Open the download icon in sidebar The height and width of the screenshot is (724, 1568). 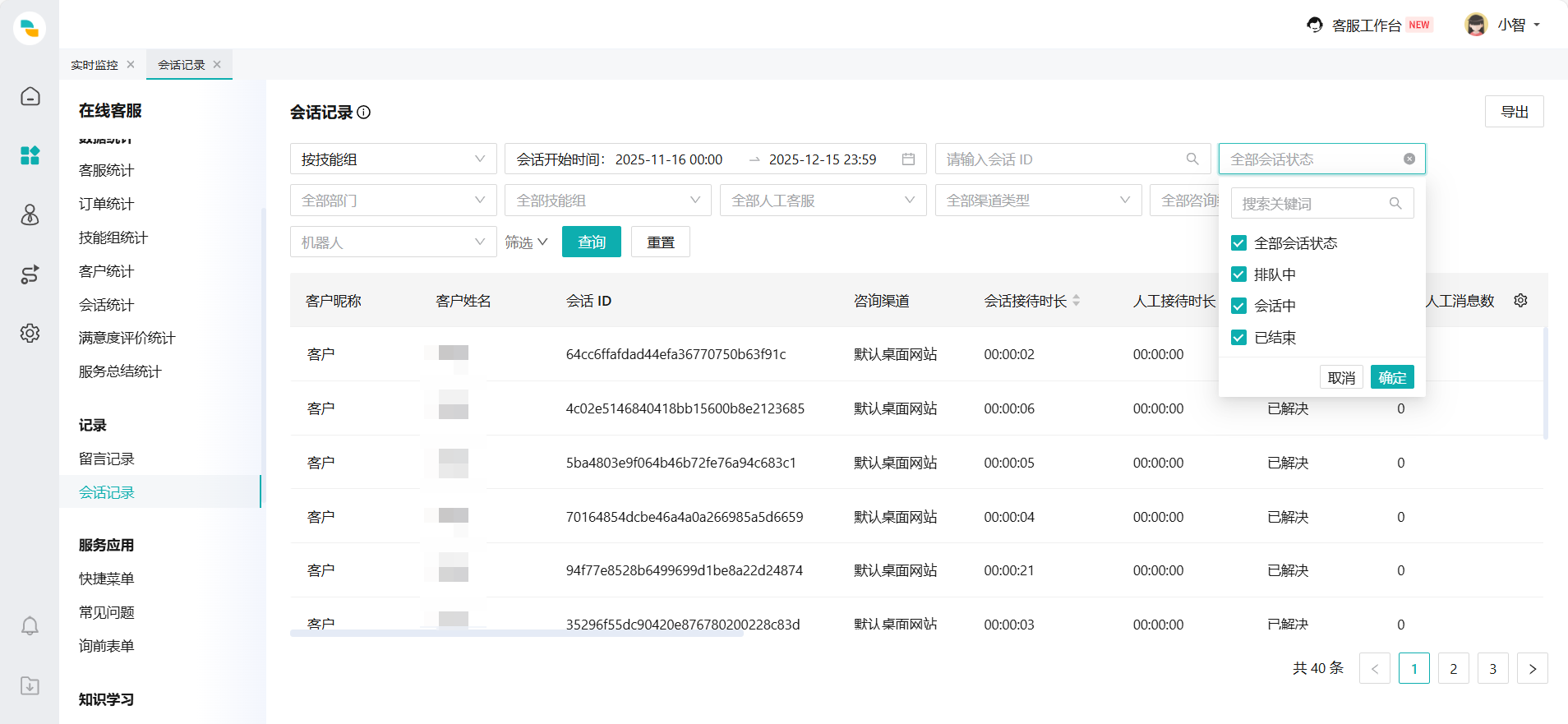(x=30, y=685)
